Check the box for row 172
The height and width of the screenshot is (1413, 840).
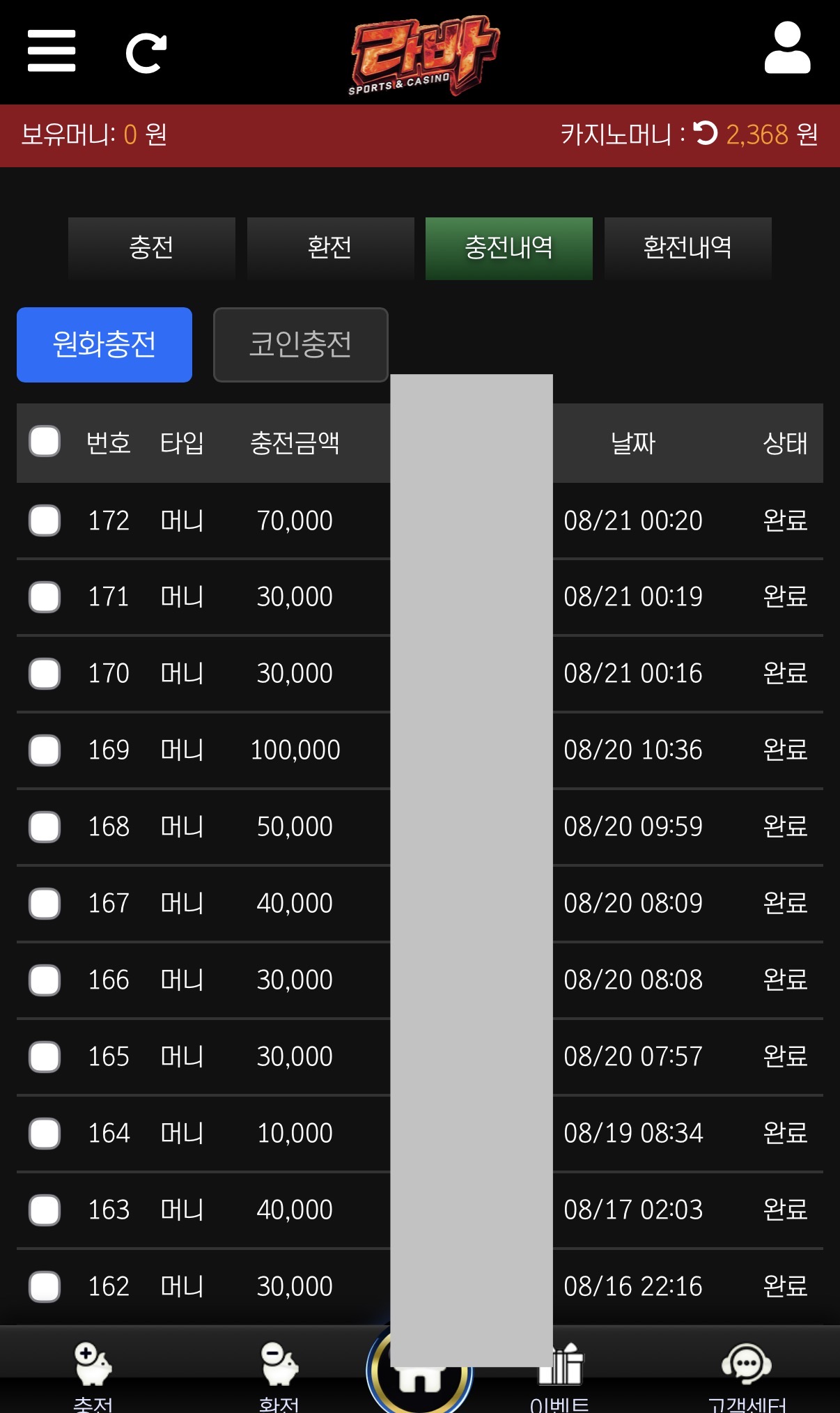(x=45, y=520)
